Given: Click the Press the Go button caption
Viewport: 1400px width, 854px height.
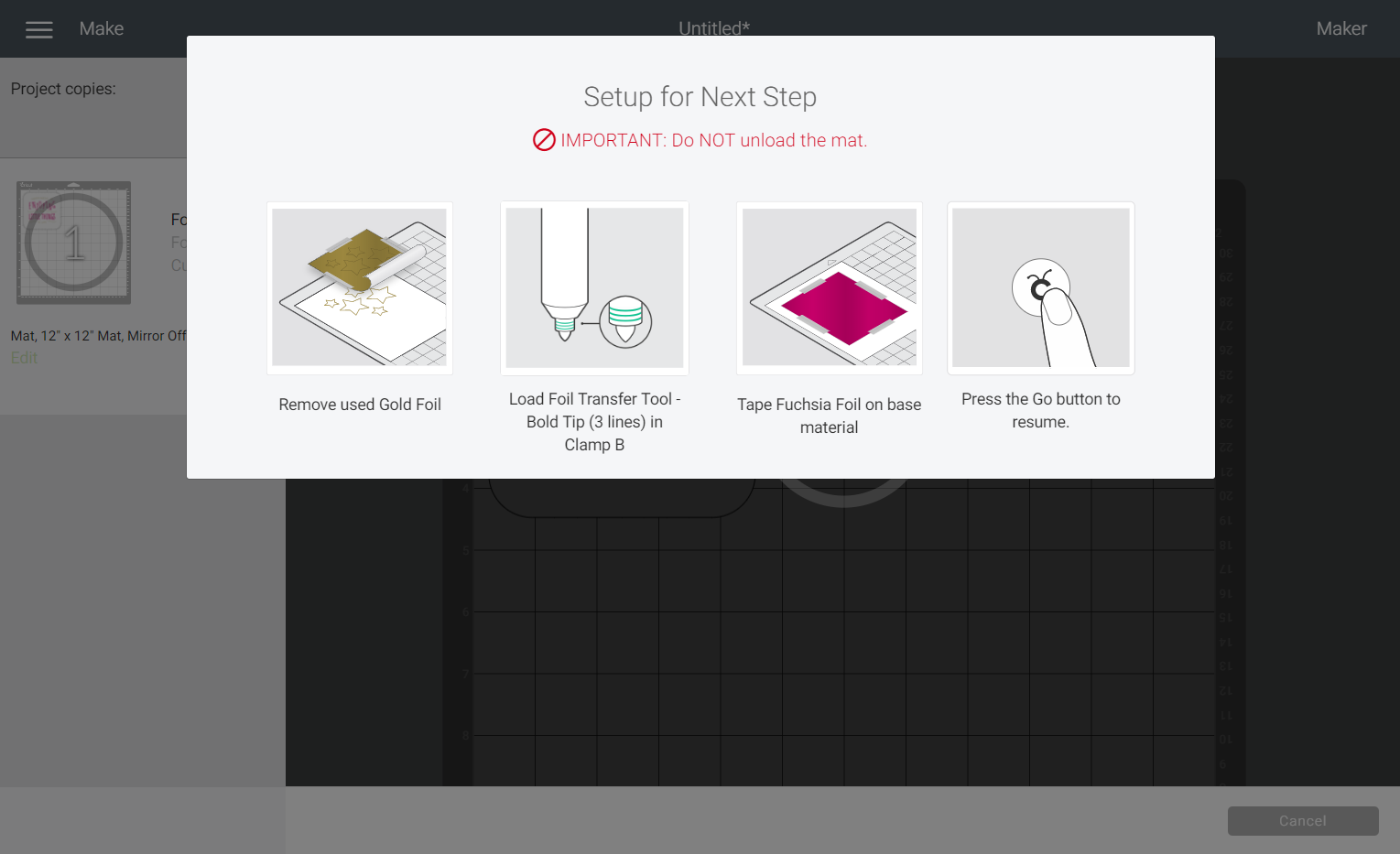Looking at the screenshot, I should point(1040,410).
